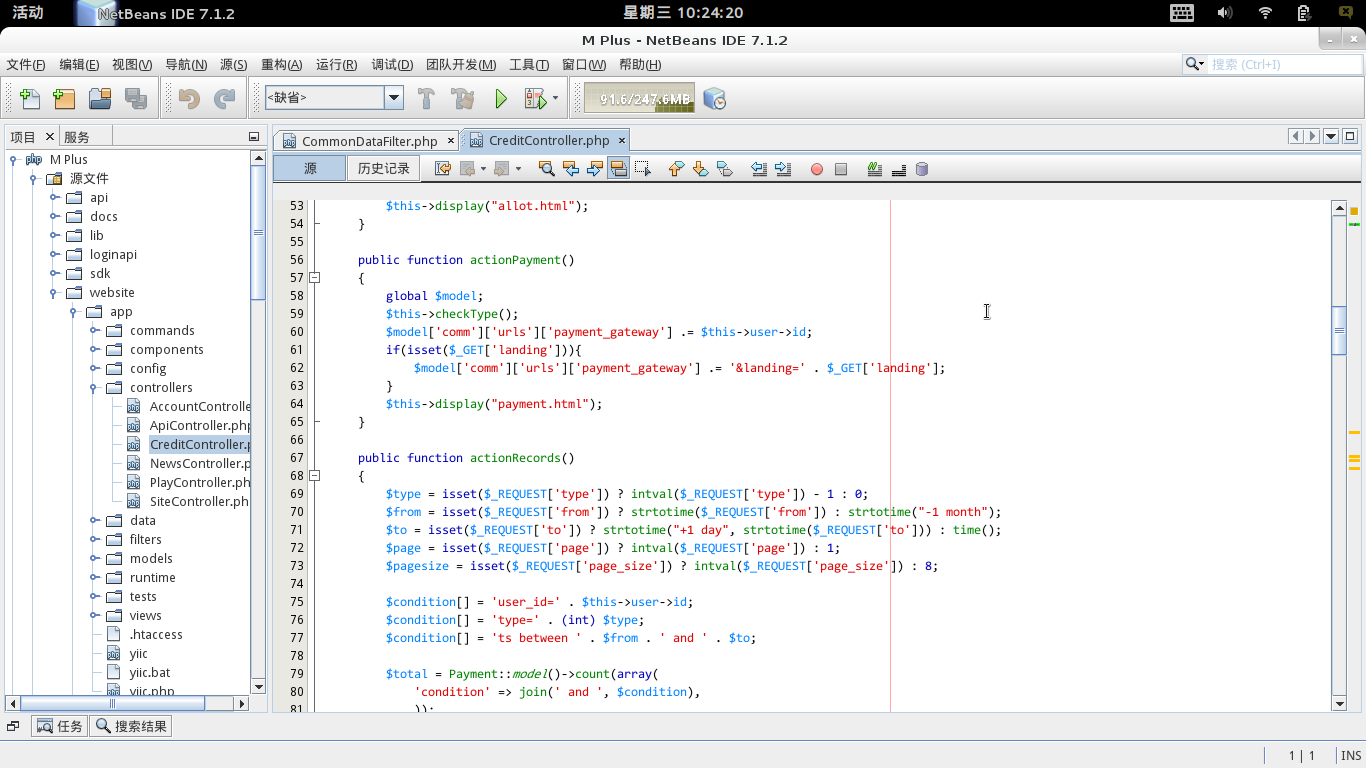Click the Comment lines icon
Screen dimensions: 1366x768
874,169
